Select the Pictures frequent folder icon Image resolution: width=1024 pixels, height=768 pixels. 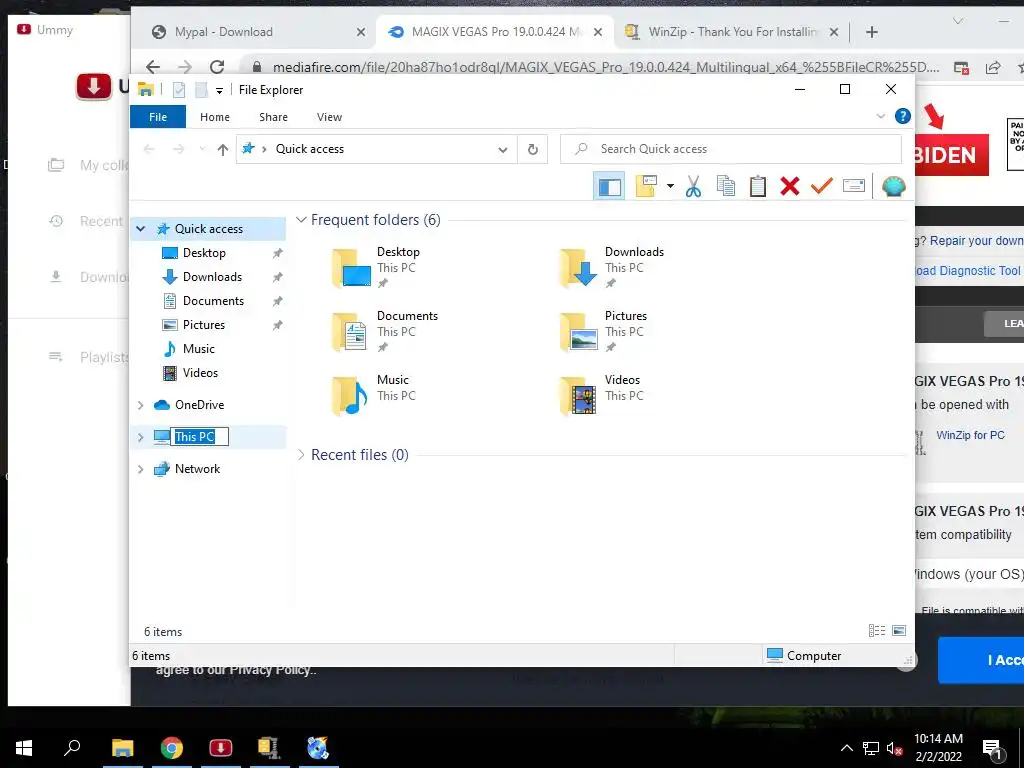(x=579, y=332)
